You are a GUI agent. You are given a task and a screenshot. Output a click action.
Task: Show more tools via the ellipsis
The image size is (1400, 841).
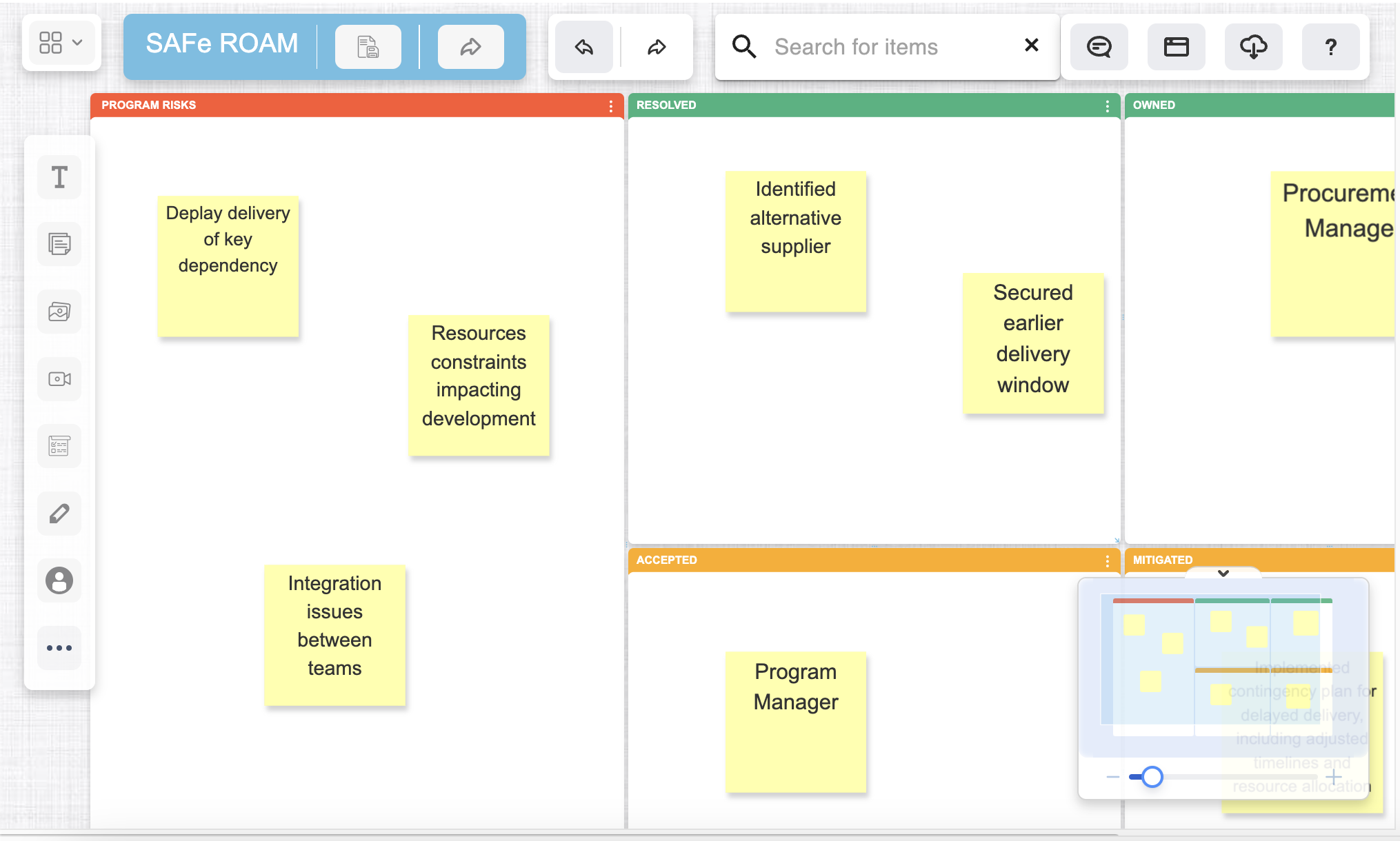click(x=59, y=648)
